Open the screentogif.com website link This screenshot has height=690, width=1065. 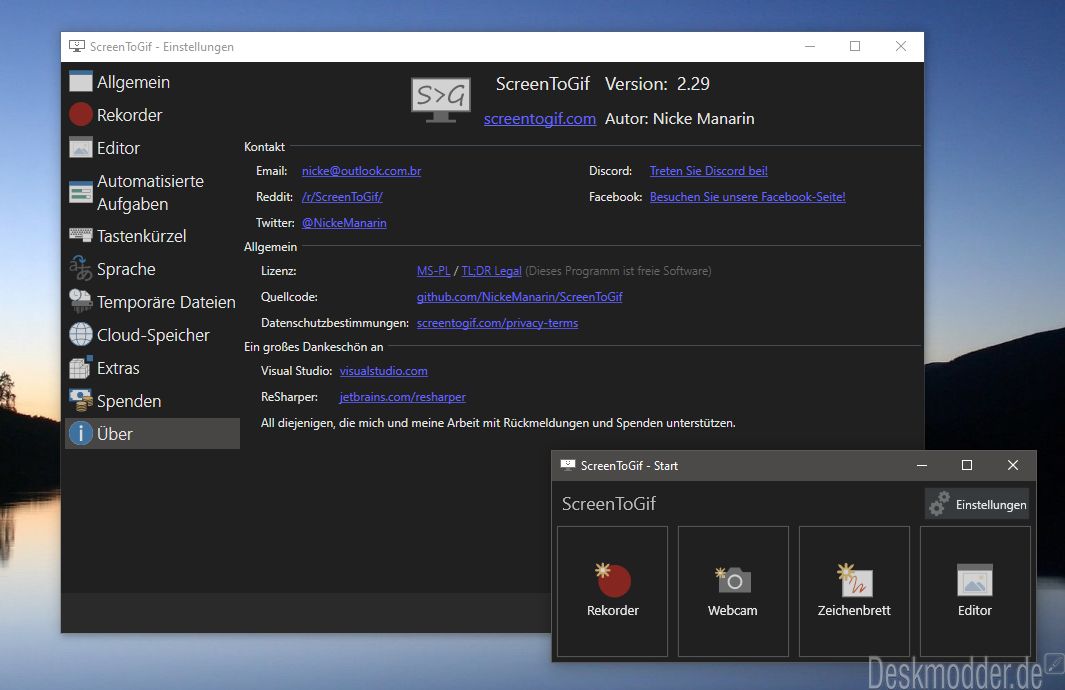[x=540, y=118]
